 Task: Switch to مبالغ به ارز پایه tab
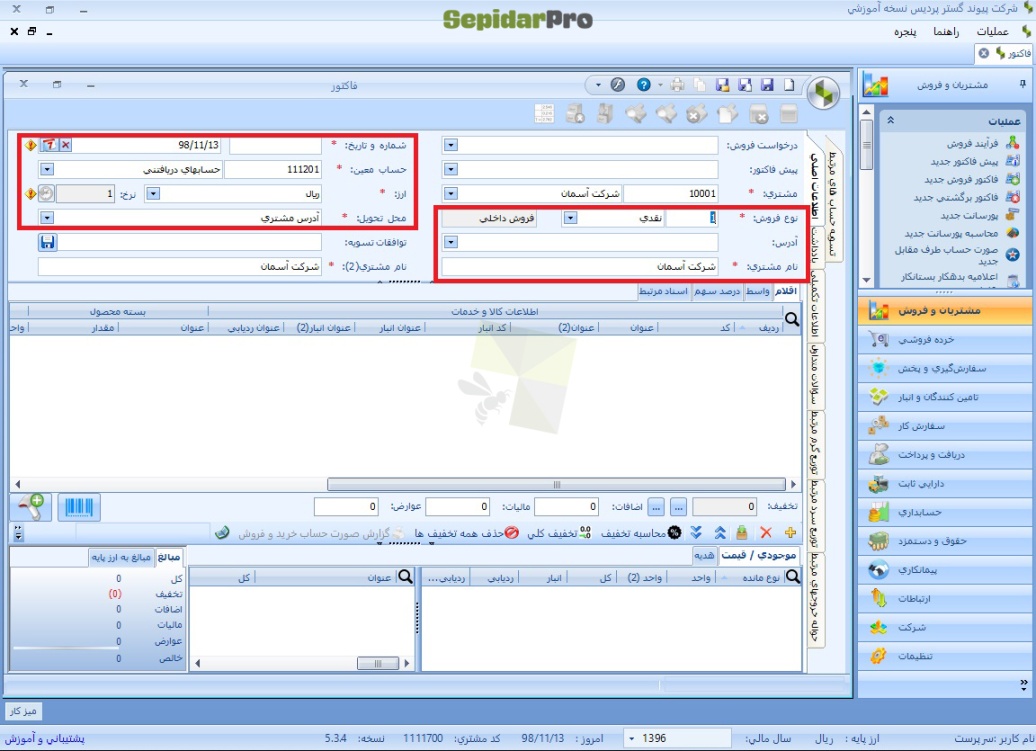(x=122, y=557)
